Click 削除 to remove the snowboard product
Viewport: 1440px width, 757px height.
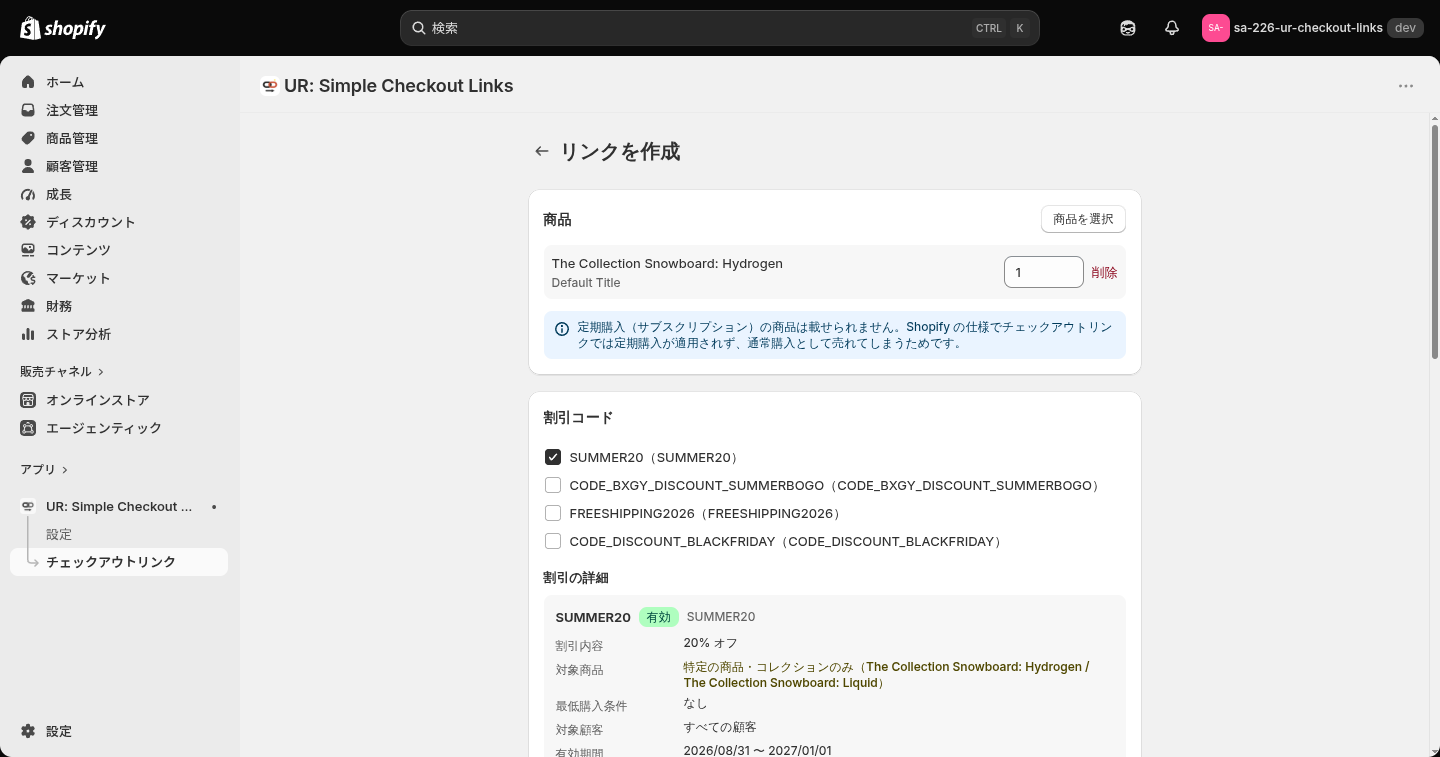[x=1104, y=272]
